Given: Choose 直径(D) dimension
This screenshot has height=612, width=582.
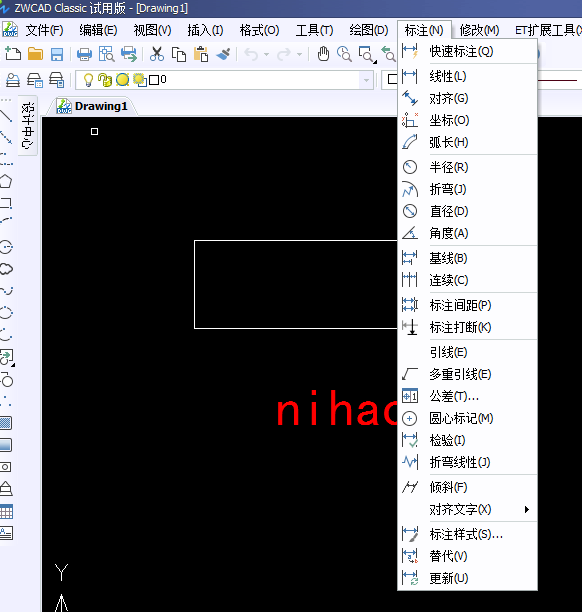Looking at the screenshot, I should click(x=467, y=211).
